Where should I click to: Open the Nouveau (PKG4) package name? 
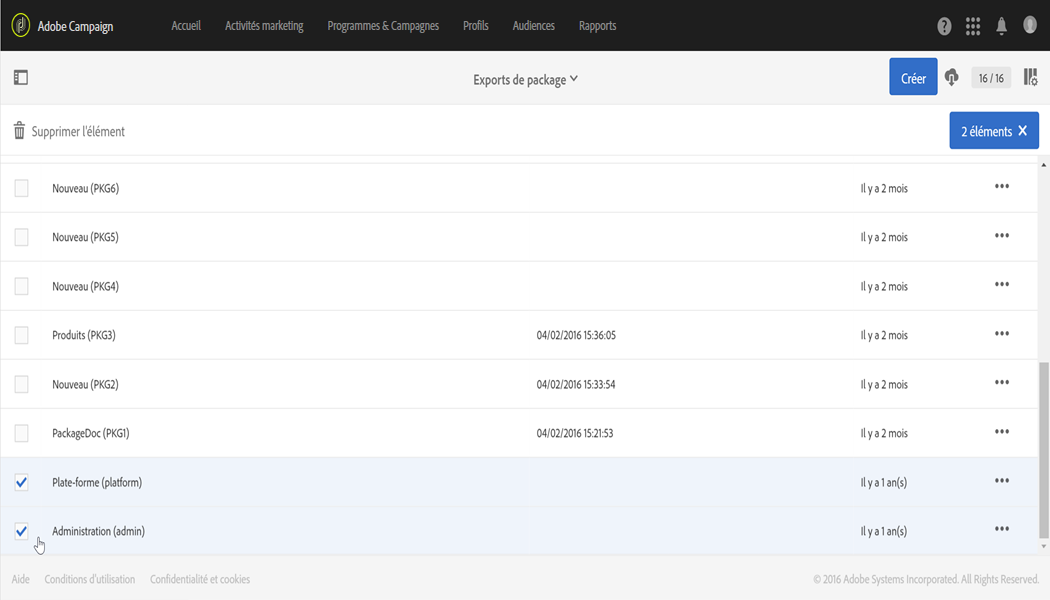pos(85,287)
